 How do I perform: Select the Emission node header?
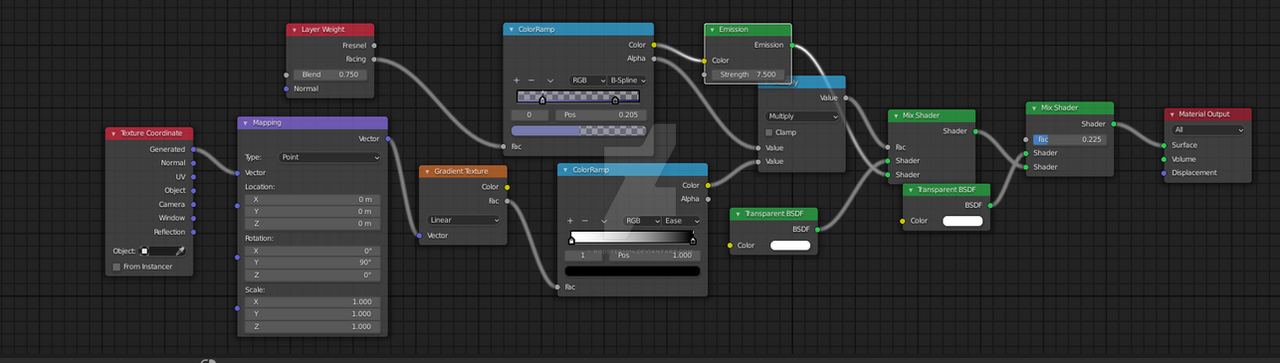[x=748, y=31]
